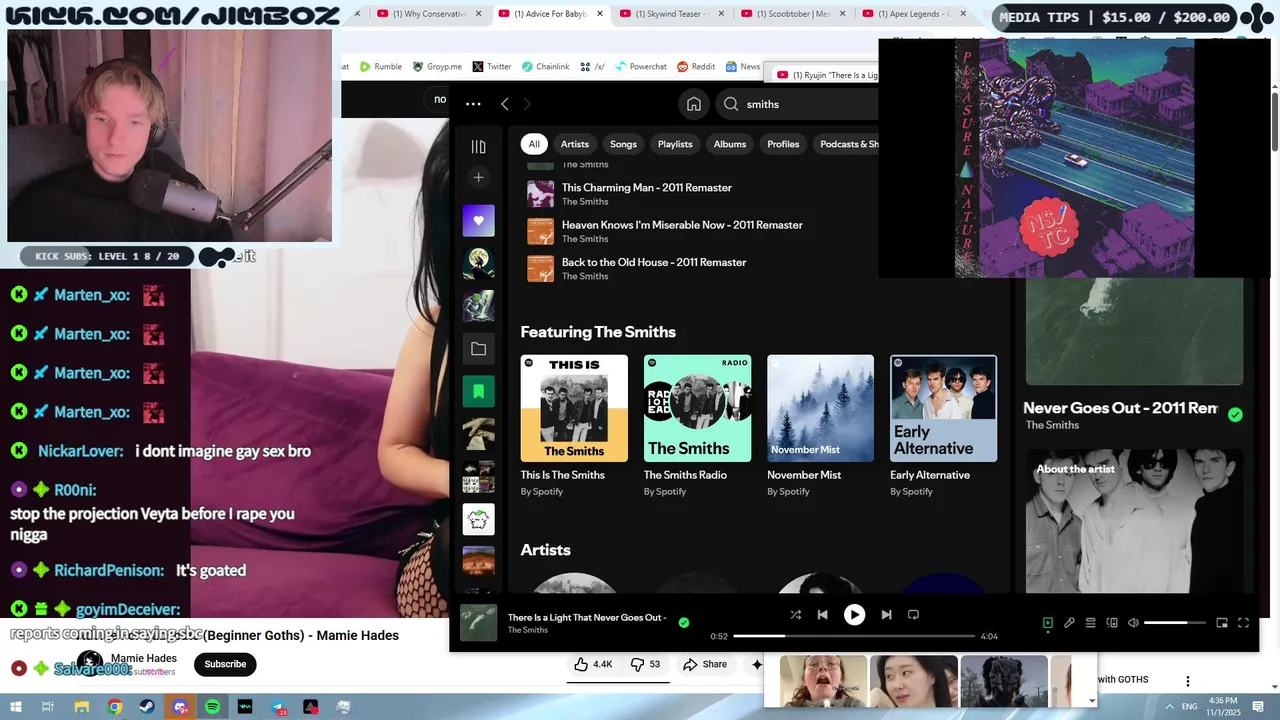The height and width of the screenshot is (720, 1280).
Task: Adjust the Spotify volume slider
Action: [x=1173, y=623]
